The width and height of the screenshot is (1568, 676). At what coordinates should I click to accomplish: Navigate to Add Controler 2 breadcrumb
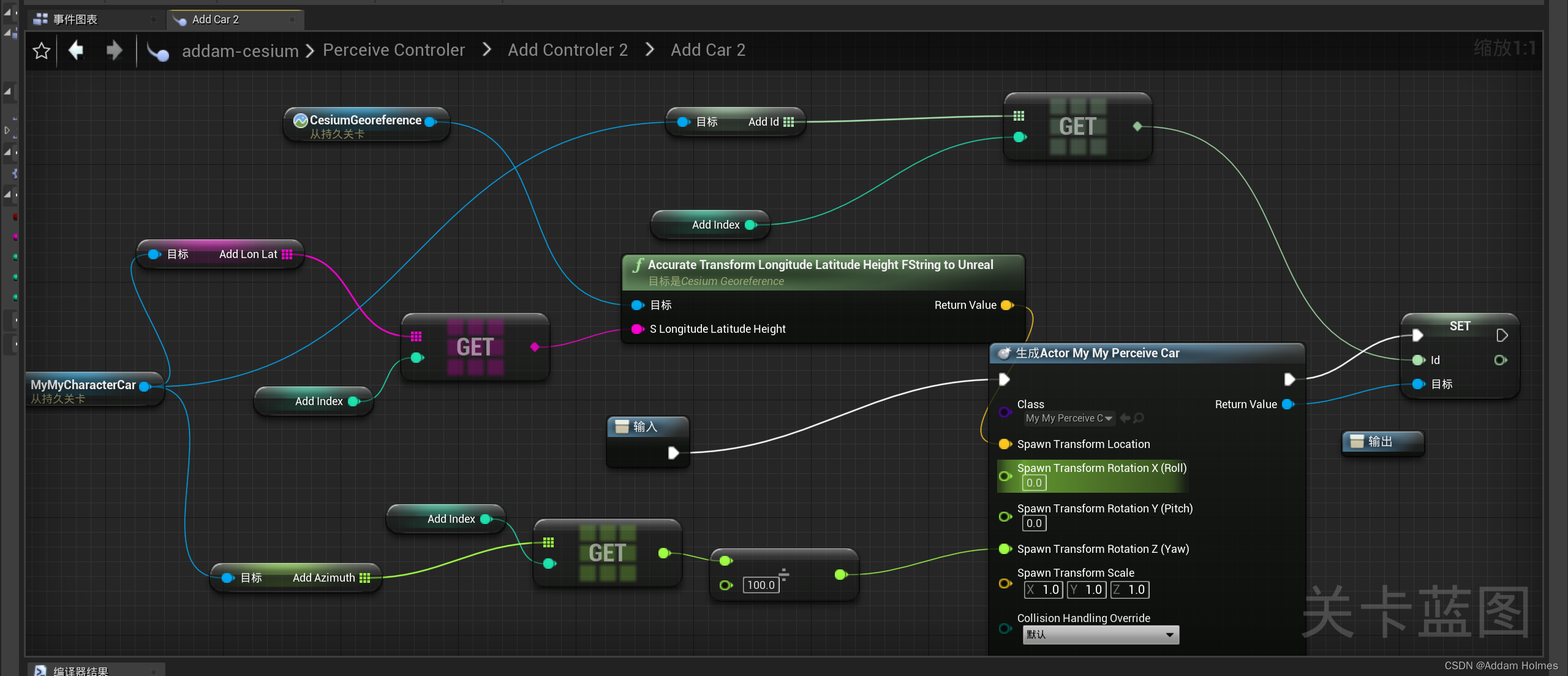[x=567, y=50]
